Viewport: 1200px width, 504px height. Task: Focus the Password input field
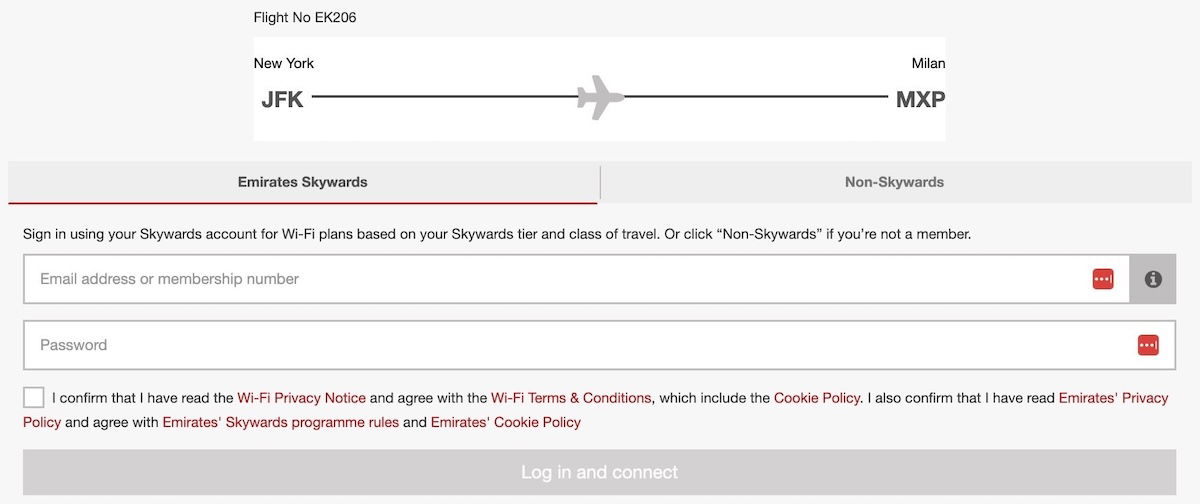coord(600,345)
